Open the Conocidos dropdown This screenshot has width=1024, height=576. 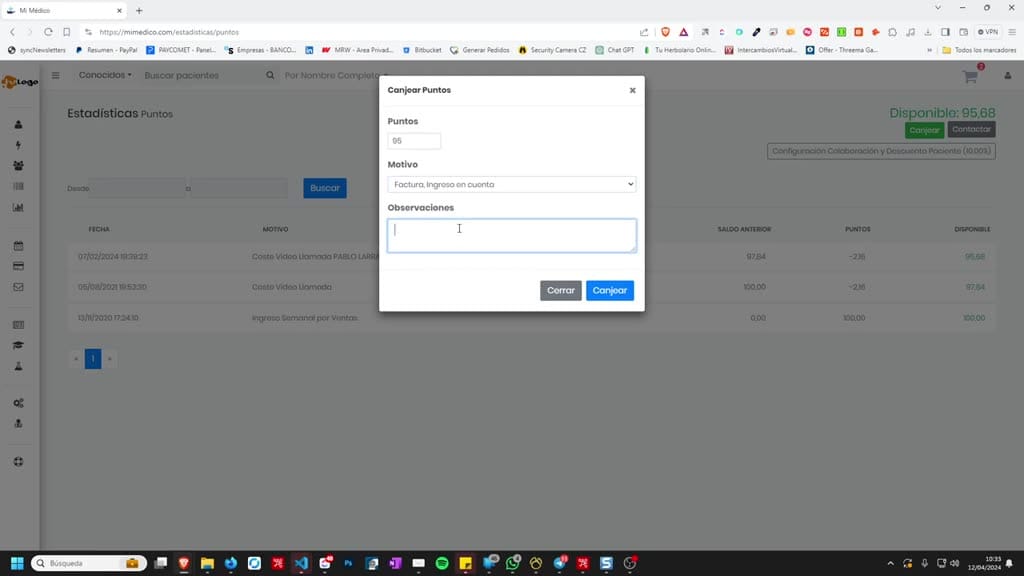(105, 75)
